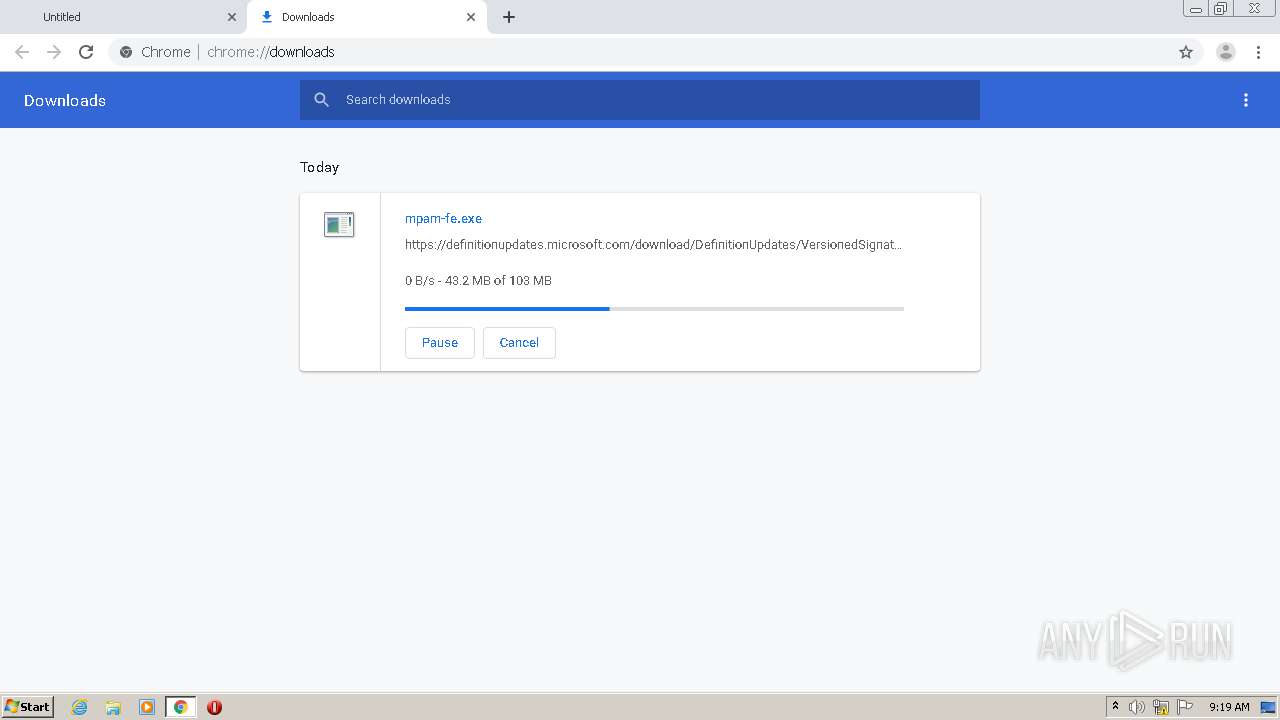Click the chrome://downloads address bar

655,52
